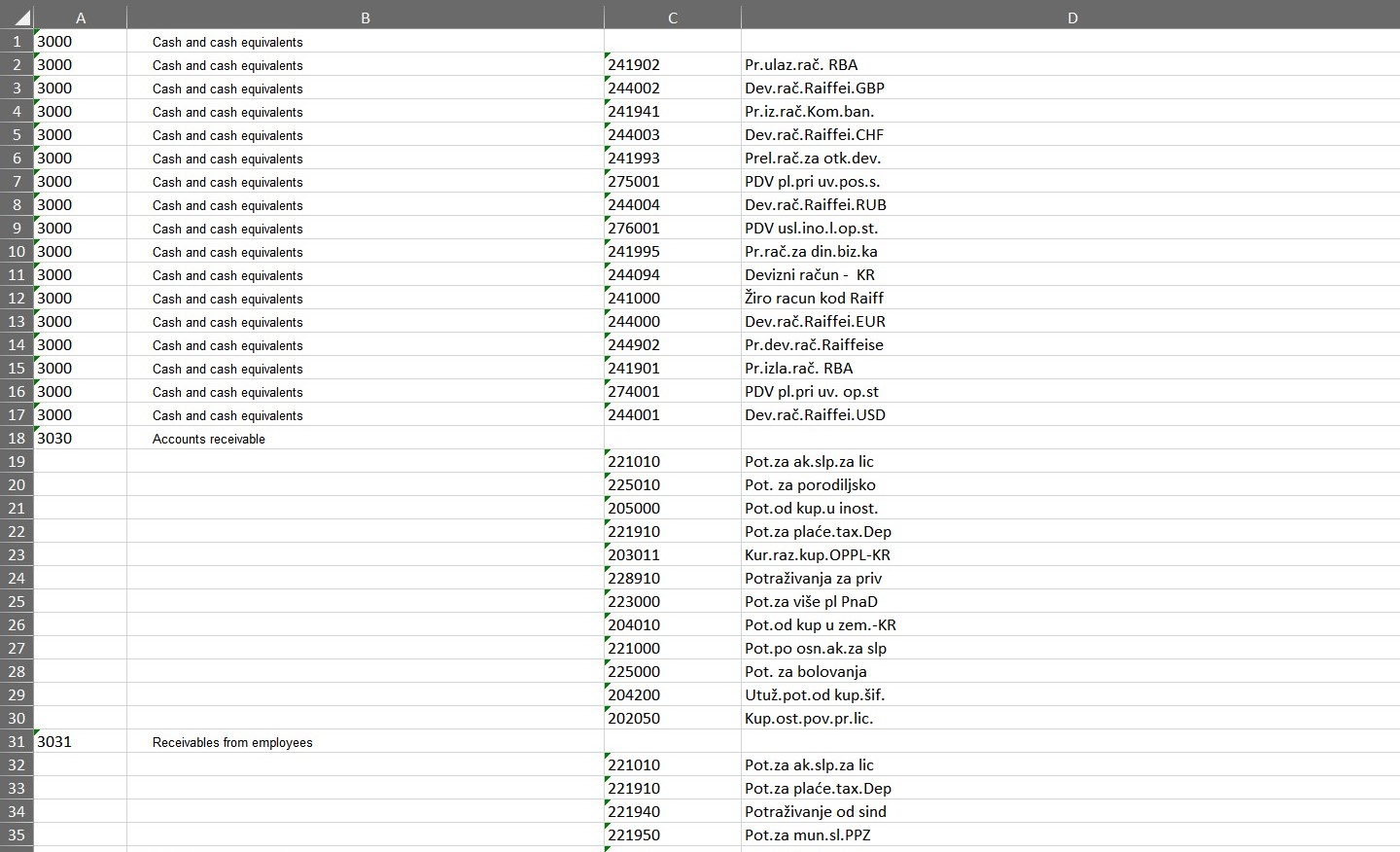1400x852 pixels.
Task: Select row 1 header
Action: coord(17,41)
